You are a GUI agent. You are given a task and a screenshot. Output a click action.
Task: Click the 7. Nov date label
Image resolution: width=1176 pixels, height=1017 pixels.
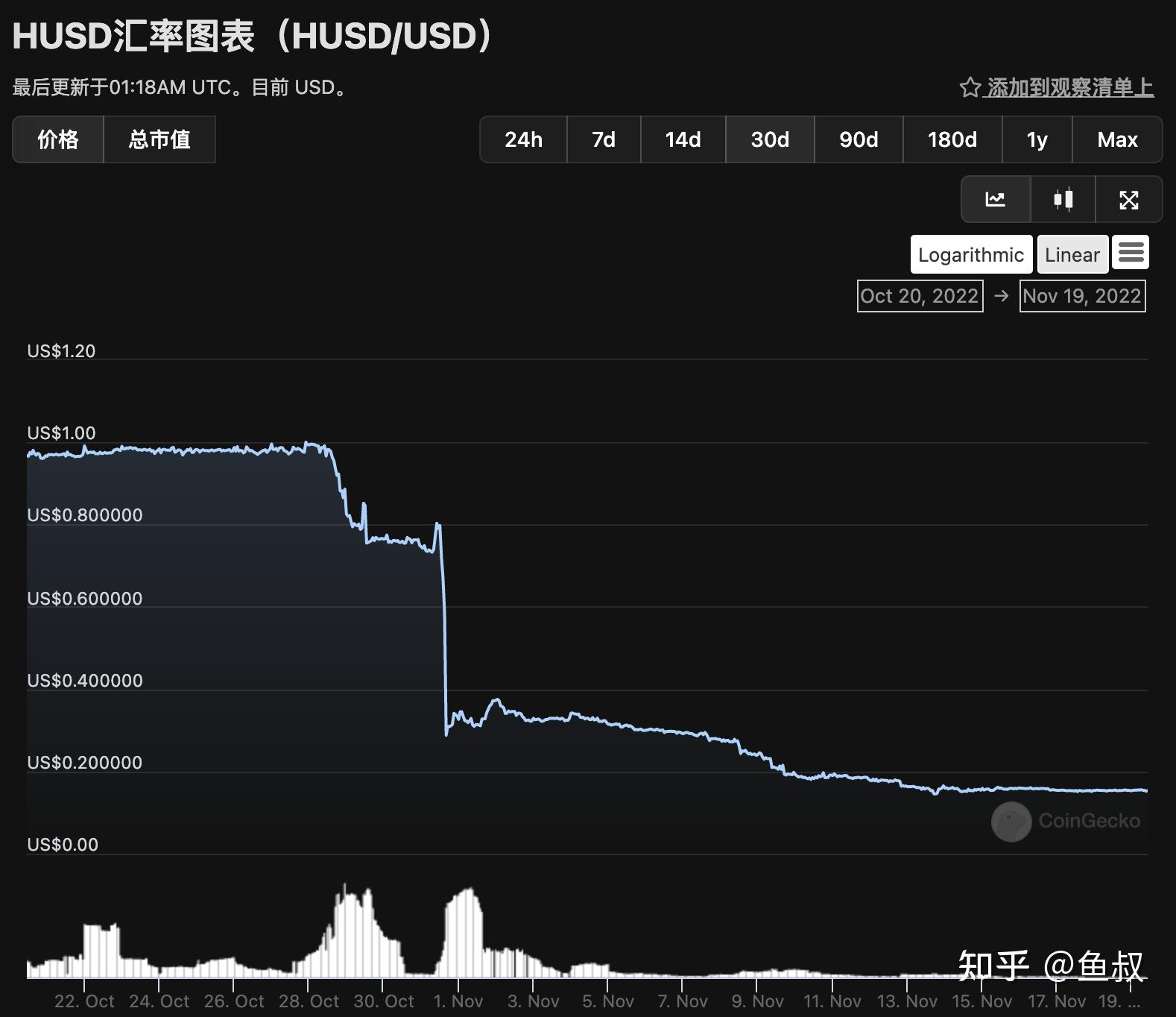[x=683, y=1001]
